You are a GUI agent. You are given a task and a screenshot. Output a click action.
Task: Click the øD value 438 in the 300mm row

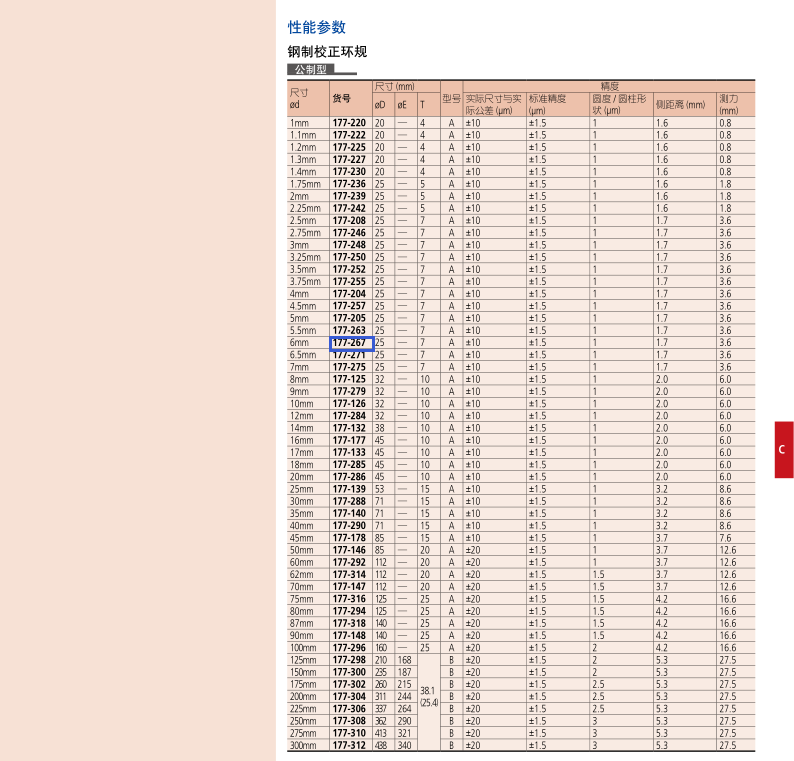[x=381, y=745]
